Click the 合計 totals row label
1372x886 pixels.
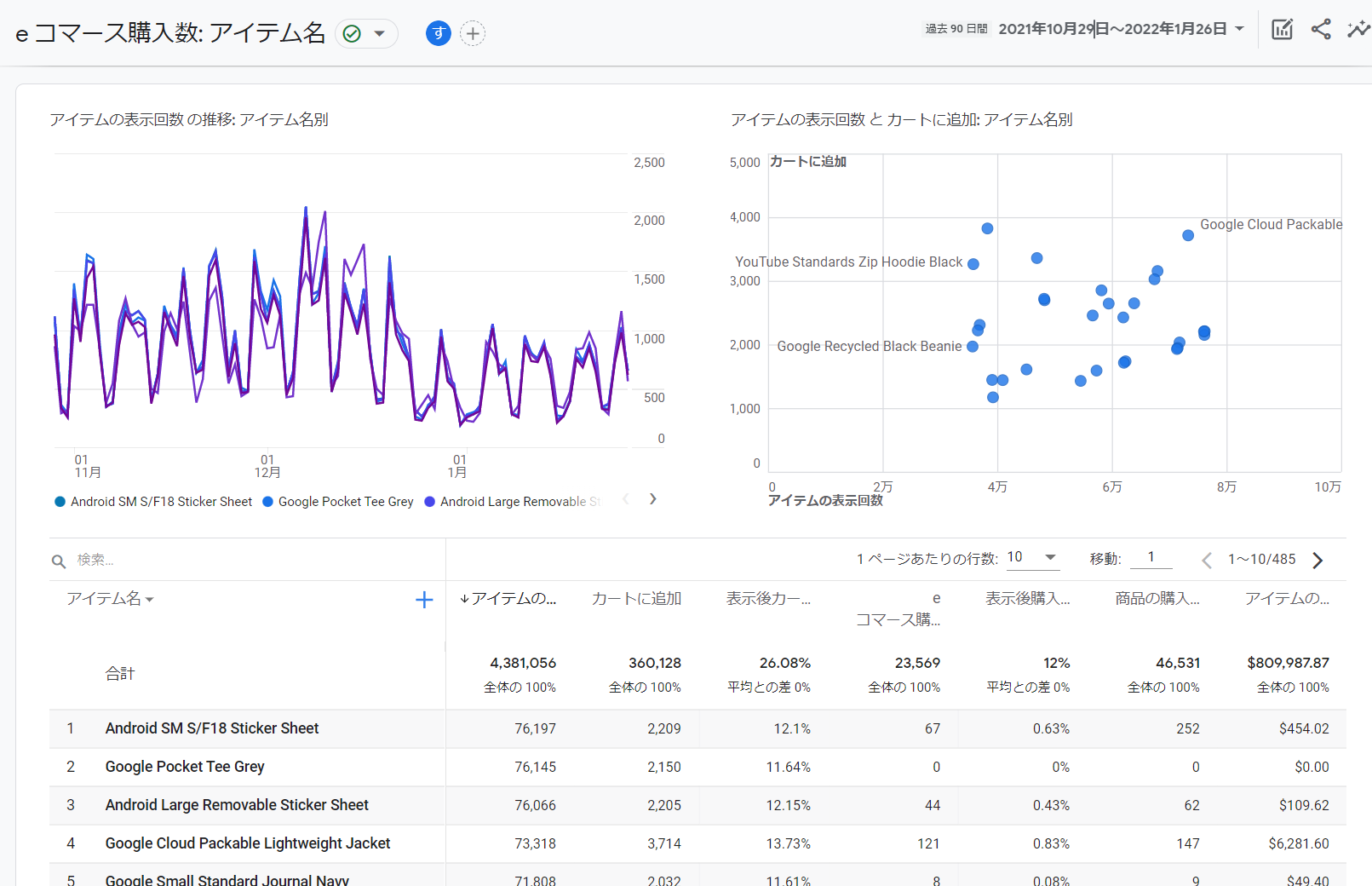[120, 674]
